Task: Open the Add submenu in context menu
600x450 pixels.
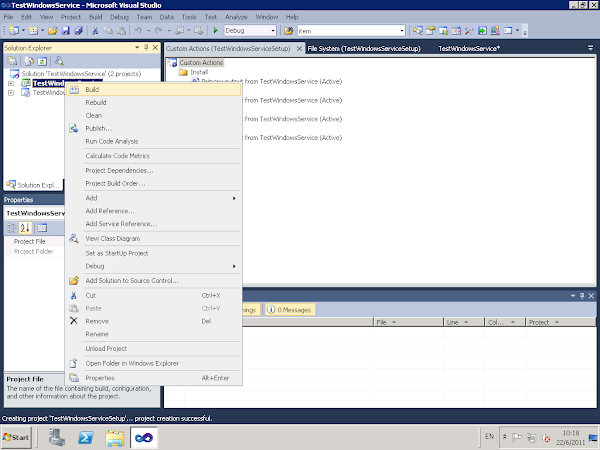Action: click(154, 198)
